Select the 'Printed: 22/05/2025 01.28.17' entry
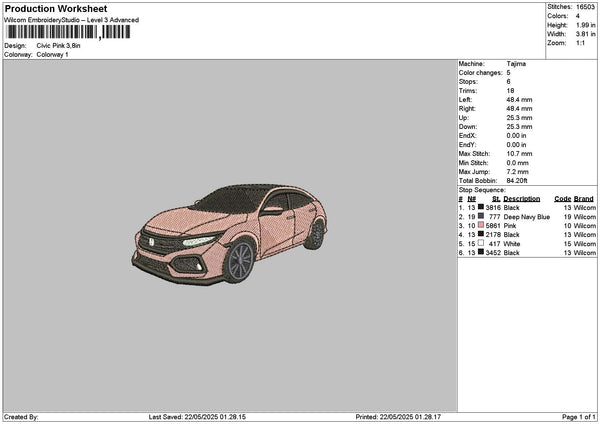 pos(398,417)
